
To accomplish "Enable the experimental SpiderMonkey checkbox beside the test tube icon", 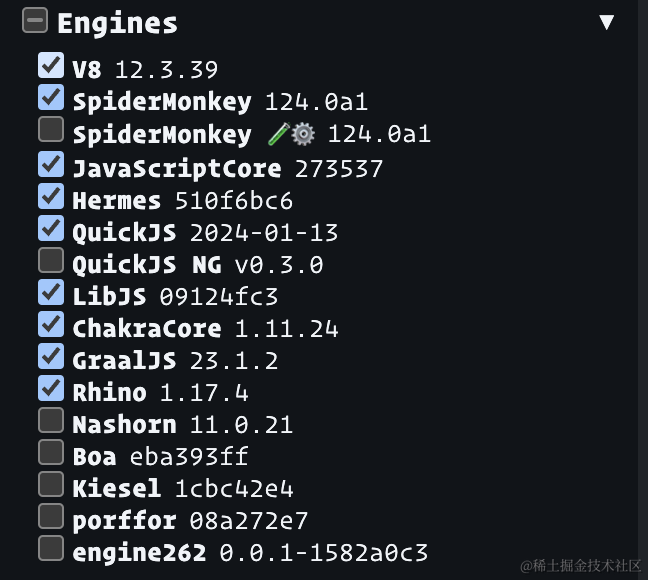I will [51, 129].
